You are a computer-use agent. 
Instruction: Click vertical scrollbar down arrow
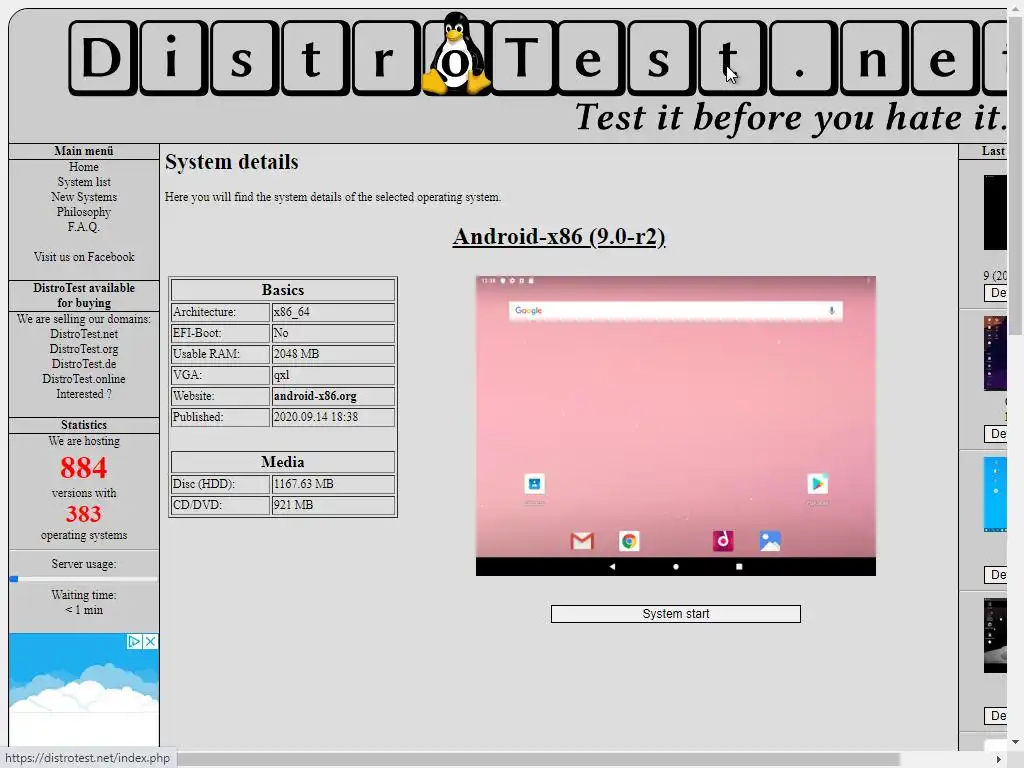pyautogui.click(x=1016, y=742)
